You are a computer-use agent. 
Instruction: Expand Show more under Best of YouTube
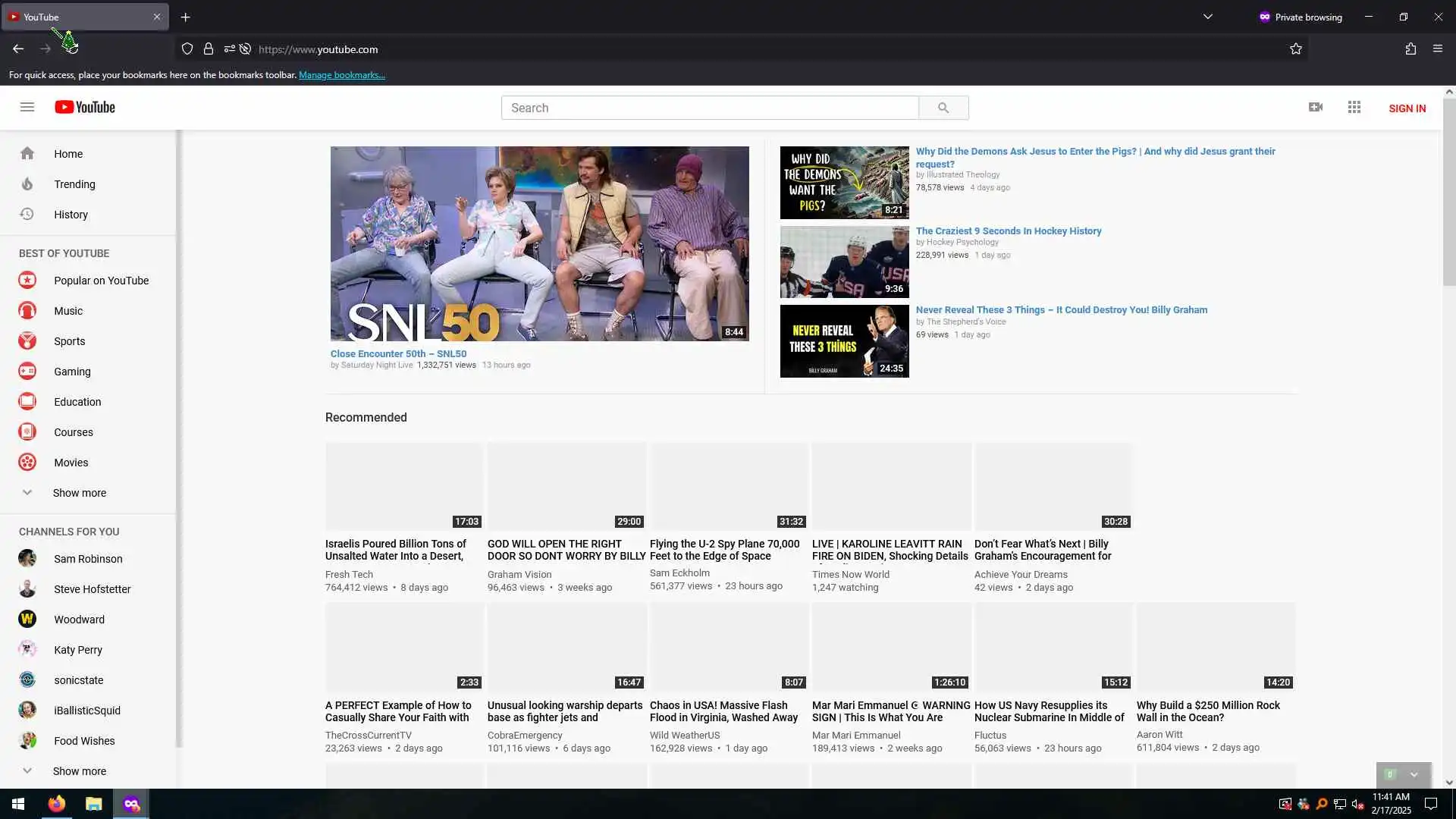79,493
